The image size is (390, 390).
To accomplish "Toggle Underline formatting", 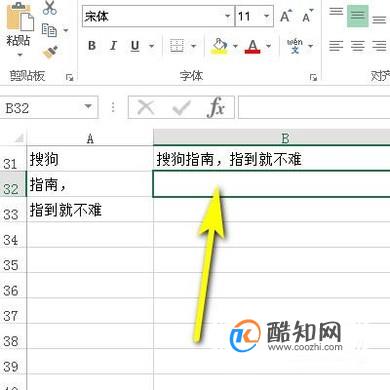I will 135,46.
